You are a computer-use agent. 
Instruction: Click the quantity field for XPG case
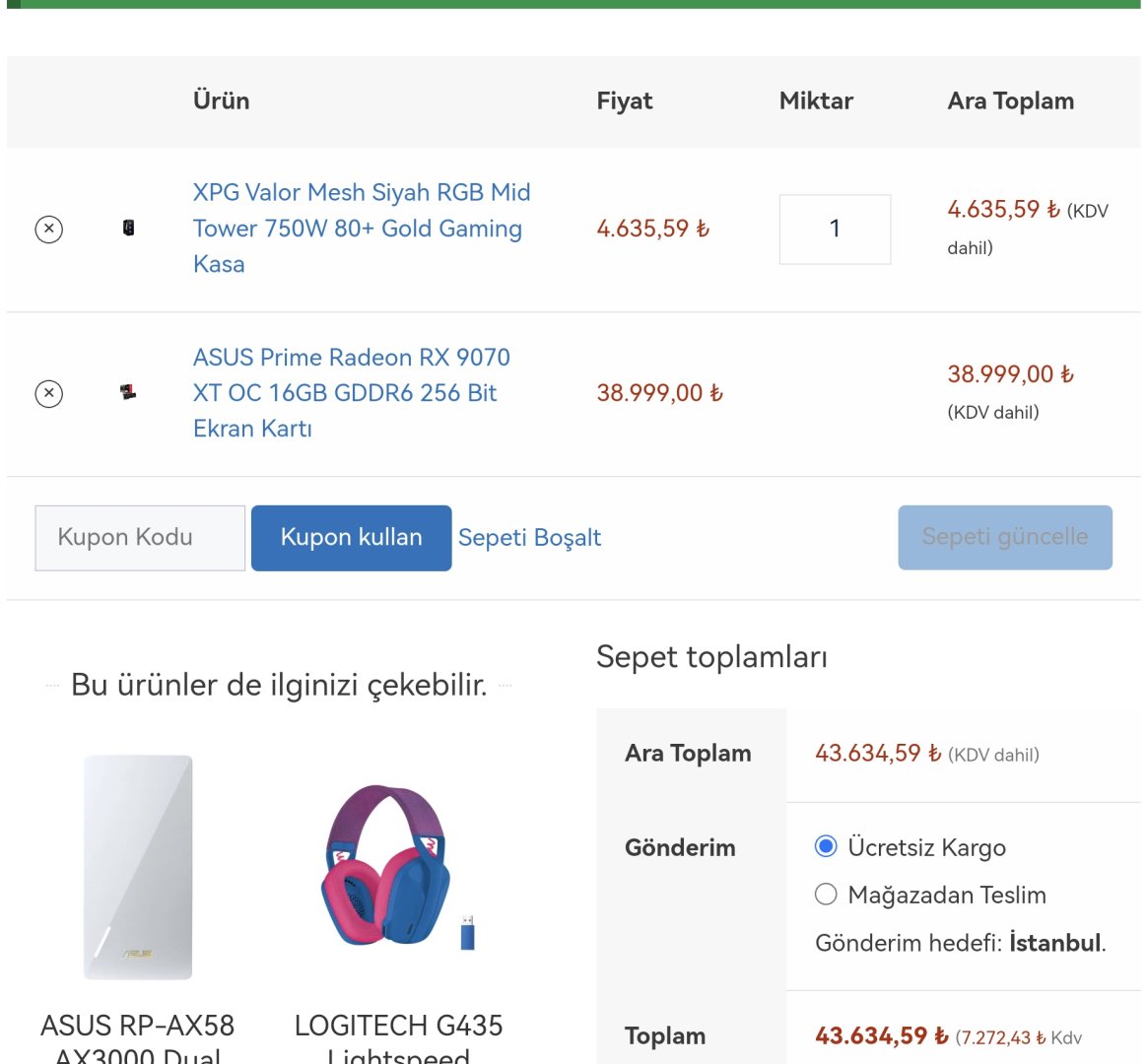[x=835, y=230]
